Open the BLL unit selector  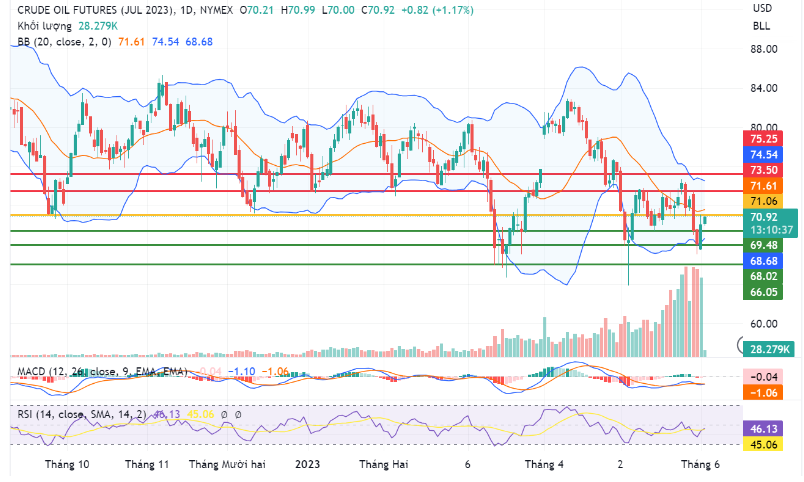762,26
